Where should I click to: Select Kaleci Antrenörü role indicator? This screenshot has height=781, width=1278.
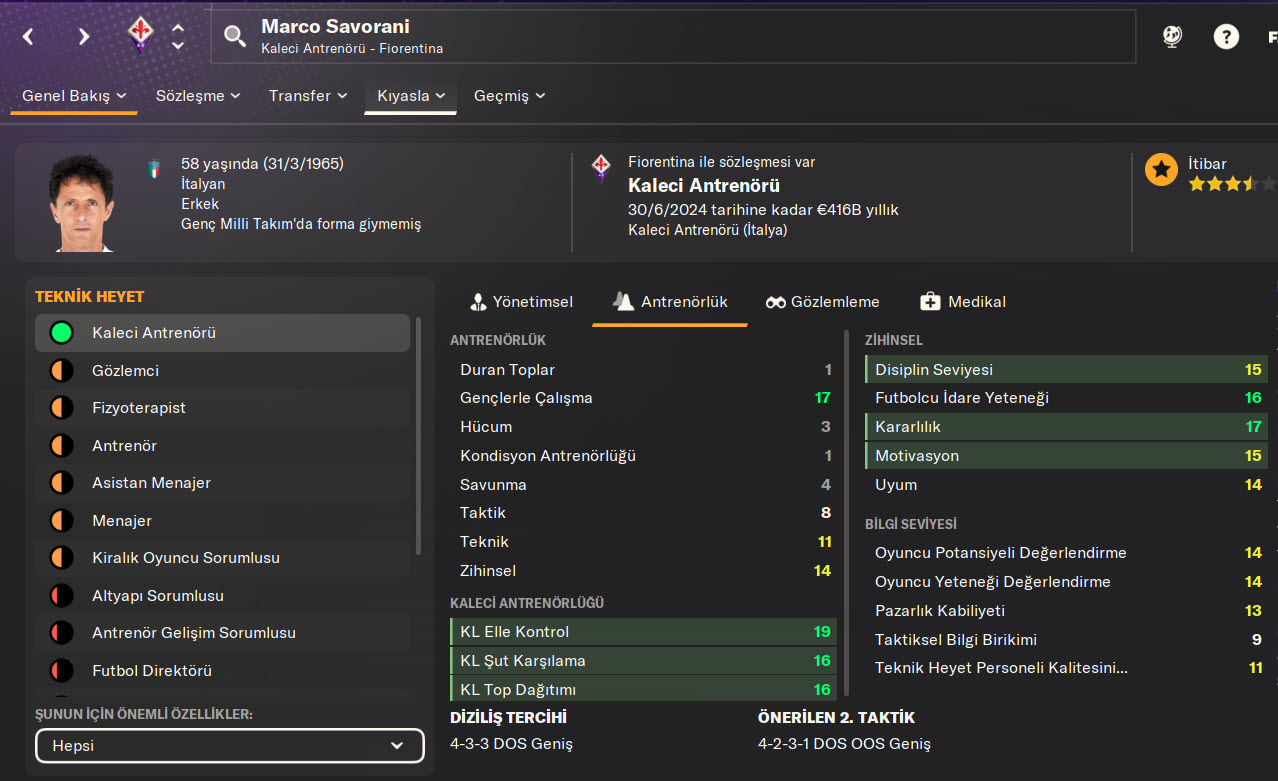pos(62,333)
